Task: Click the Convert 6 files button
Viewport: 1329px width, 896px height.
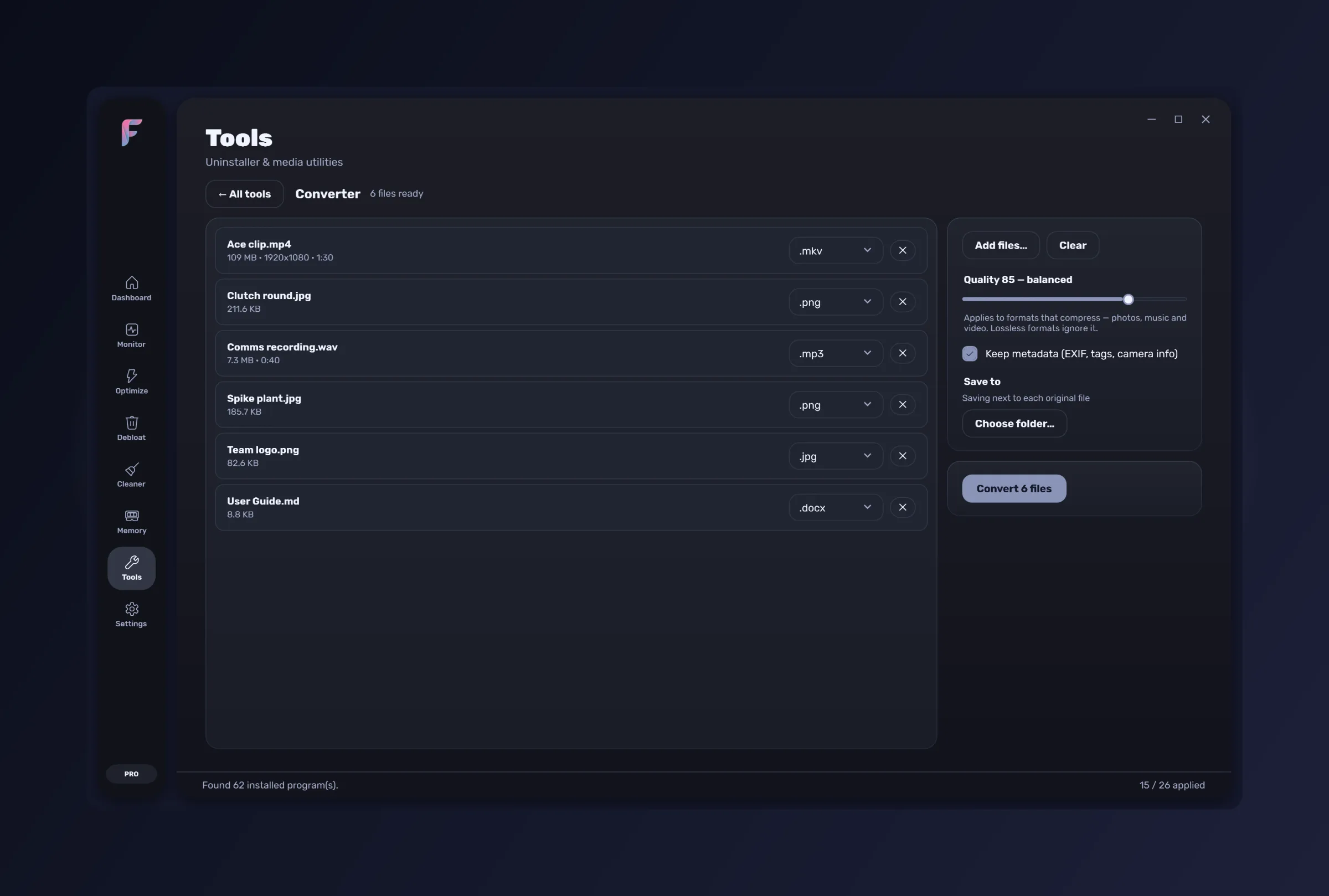Action: [1013, 488]
